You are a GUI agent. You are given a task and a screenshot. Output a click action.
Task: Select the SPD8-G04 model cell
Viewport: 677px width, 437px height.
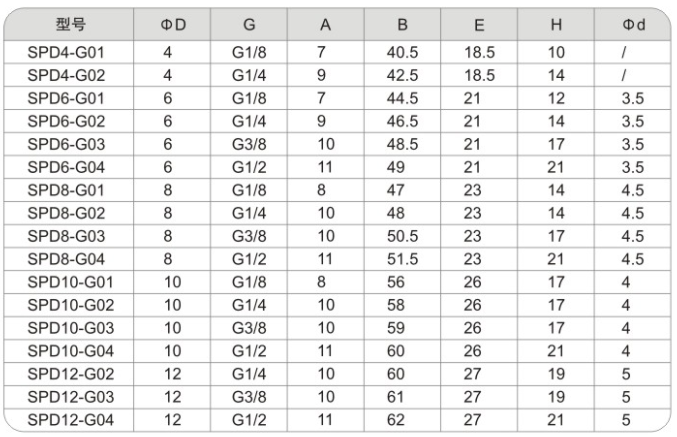(x=66, y=259)
